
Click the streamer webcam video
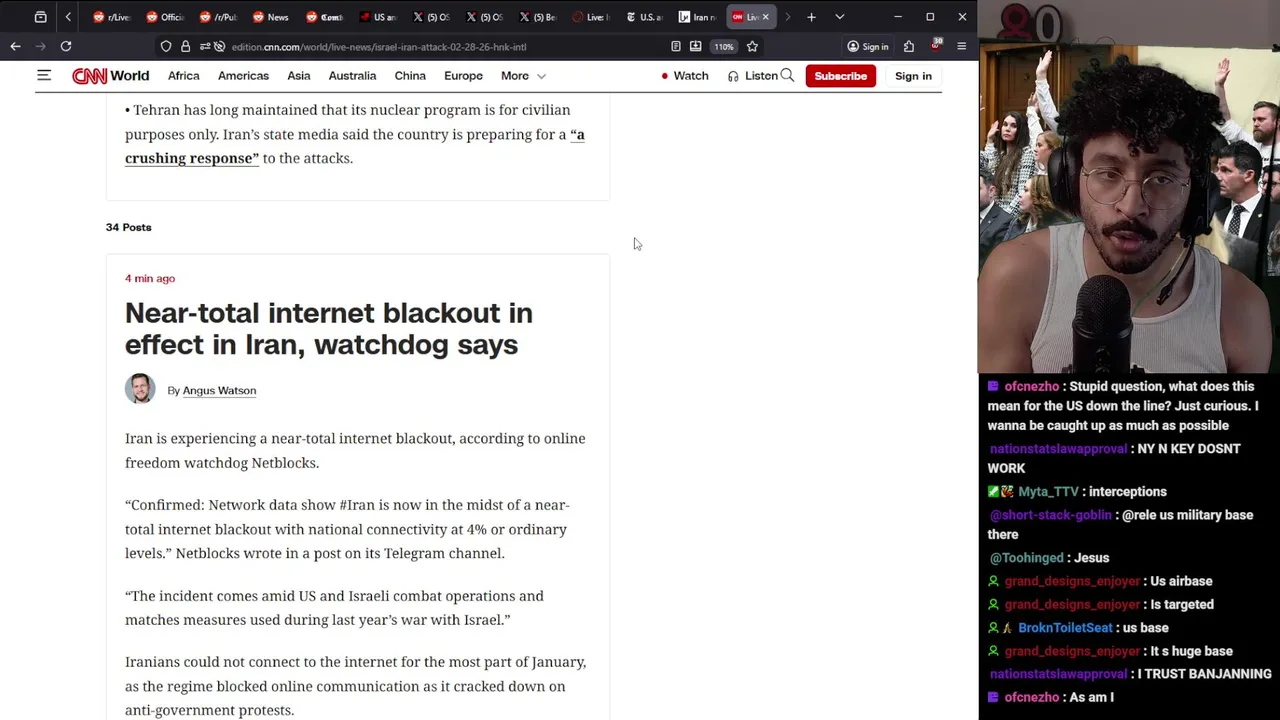(1129, 187)
